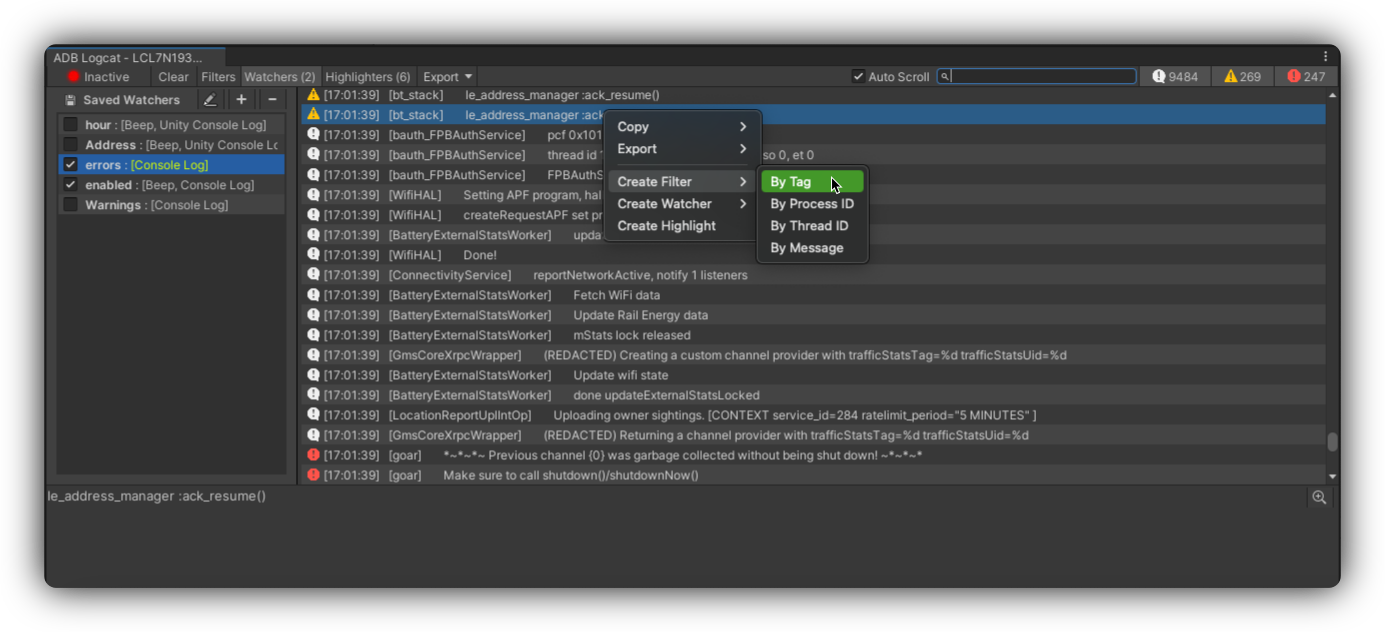1385x632 pixels.
Task: Click the zoom magnifier icon in details bar
Action: (x=1319, y=497)
